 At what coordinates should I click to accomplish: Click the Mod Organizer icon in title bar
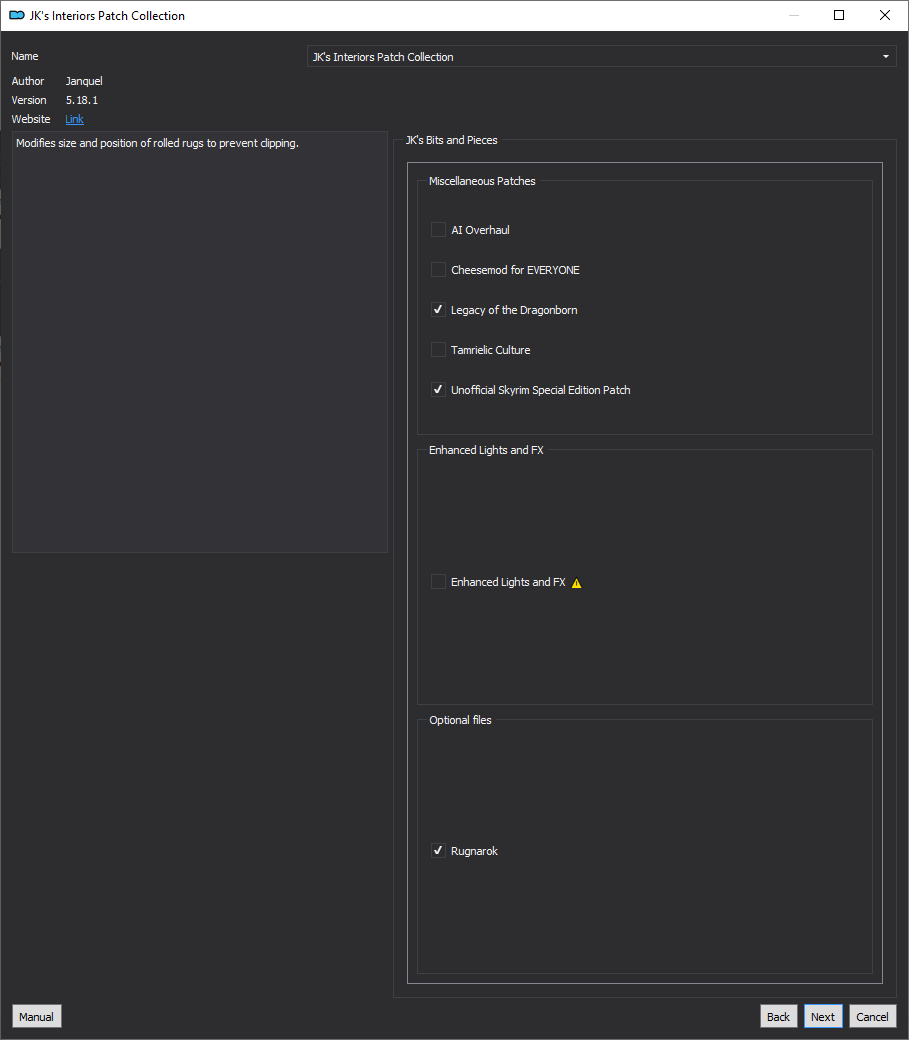(17, 15)
